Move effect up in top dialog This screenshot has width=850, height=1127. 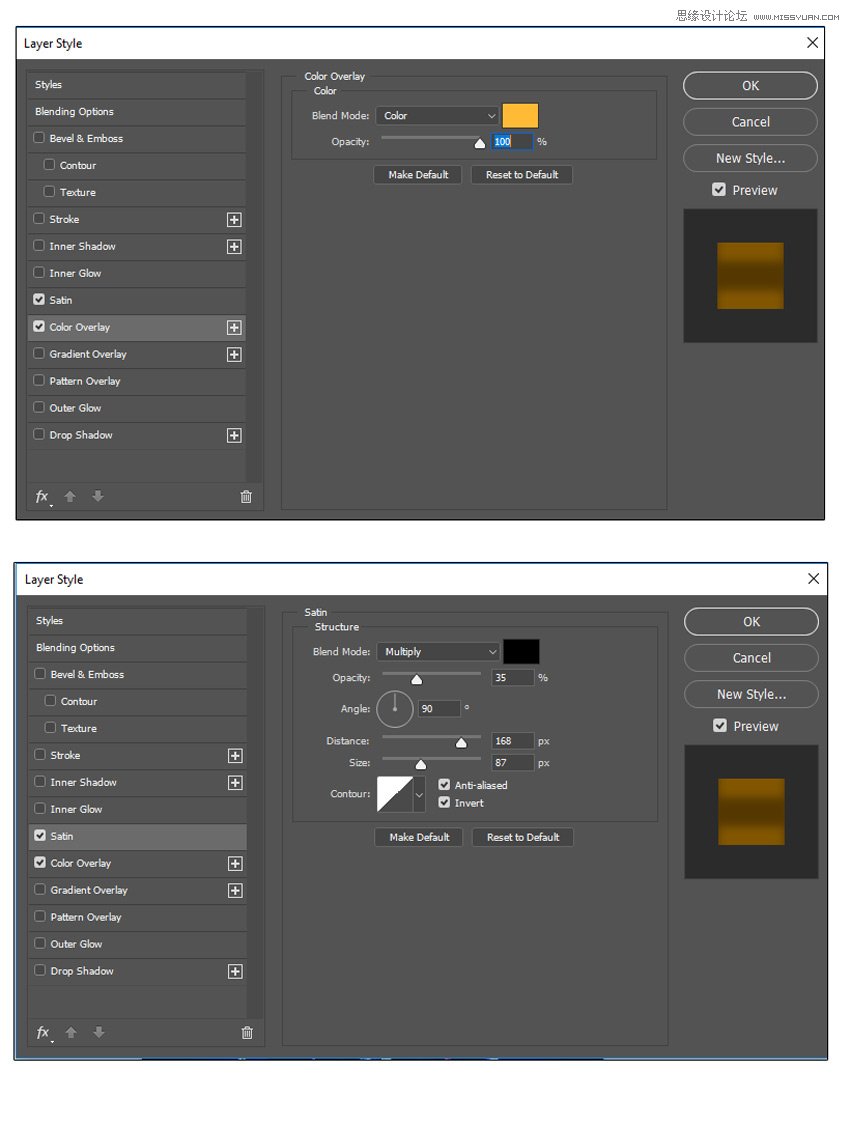point(70,497)
